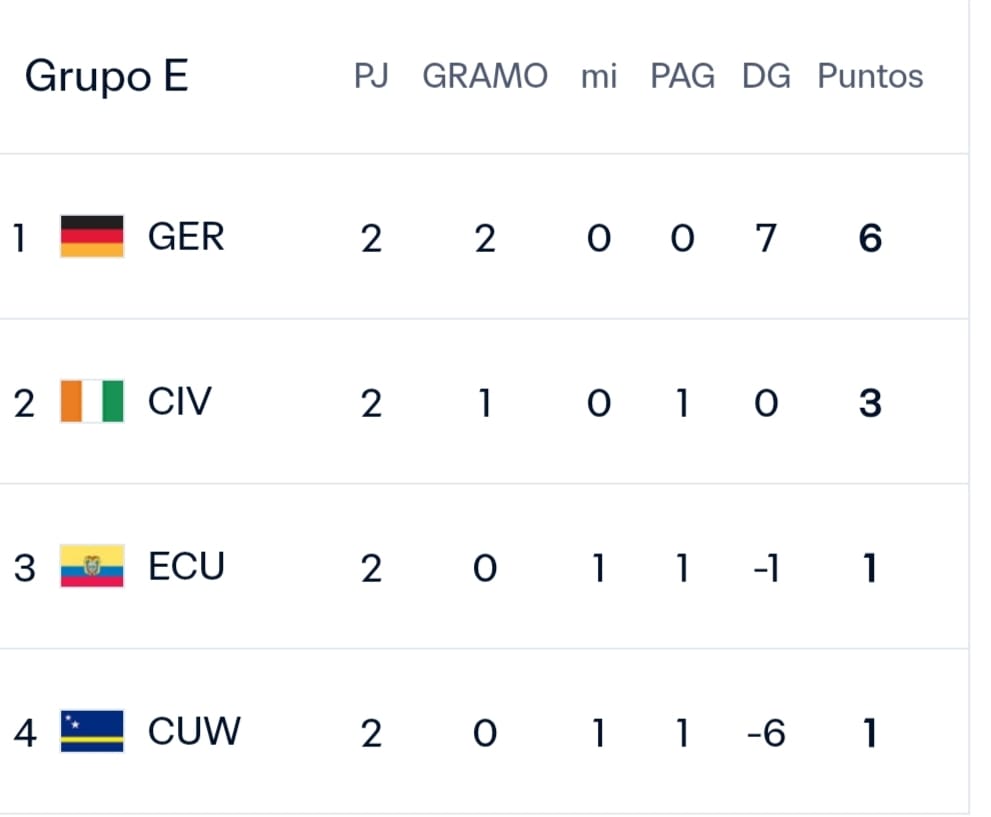Click the mi column header
991x817 pixels.
(x=599, y=77)
